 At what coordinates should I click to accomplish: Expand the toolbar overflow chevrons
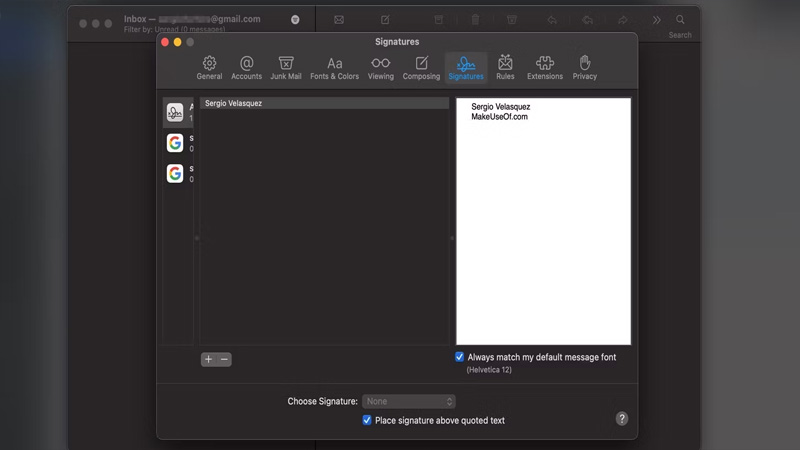coord(656,20)
